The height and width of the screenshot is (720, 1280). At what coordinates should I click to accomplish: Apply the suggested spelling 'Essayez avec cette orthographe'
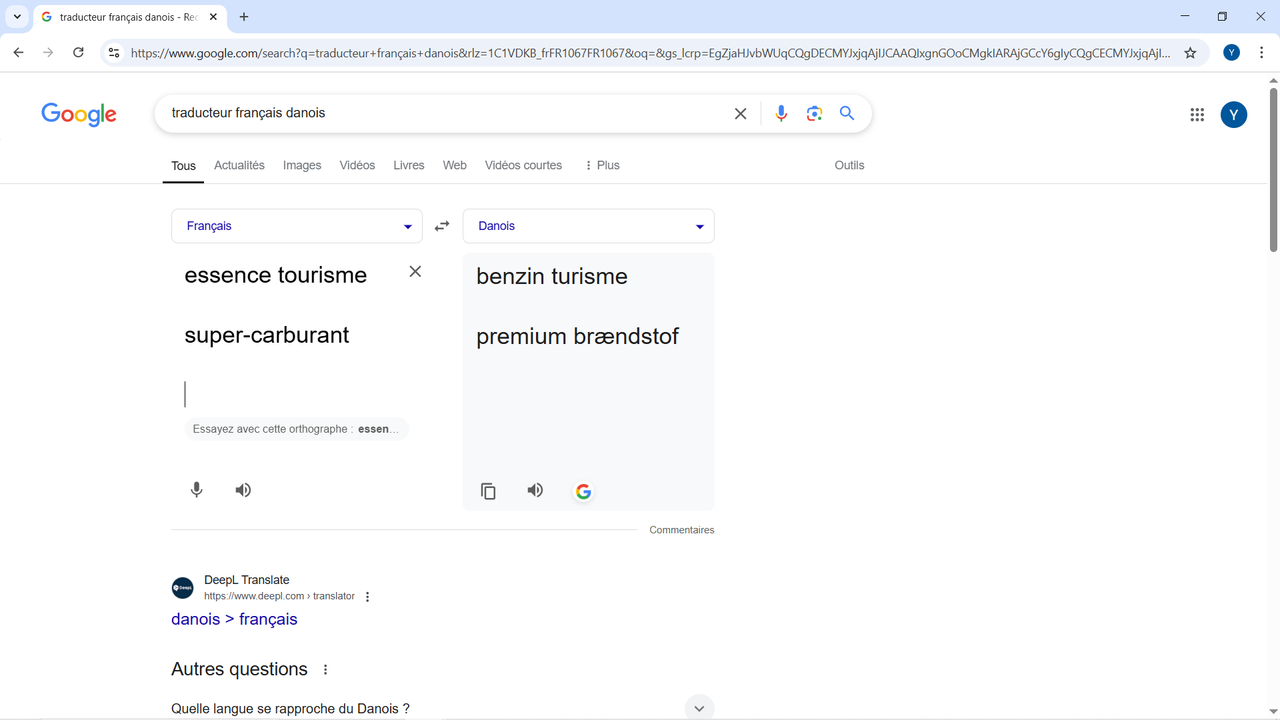pos(296,429)
